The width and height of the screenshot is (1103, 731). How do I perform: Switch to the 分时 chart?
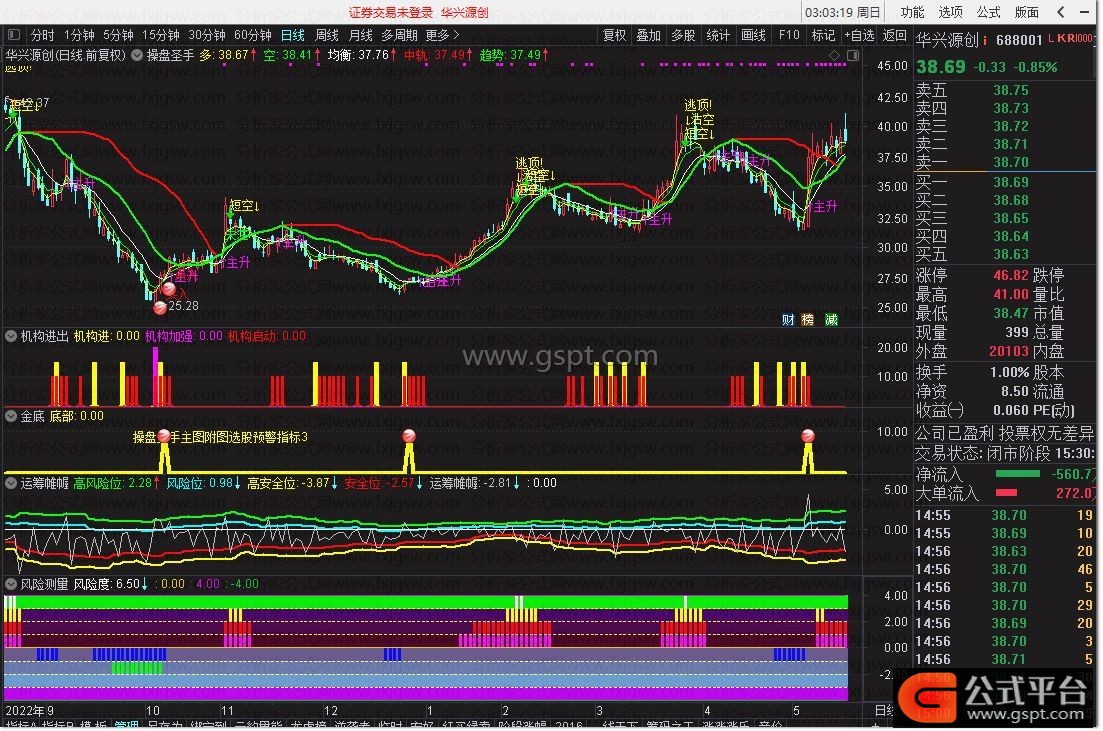click(x=43, y=34)
